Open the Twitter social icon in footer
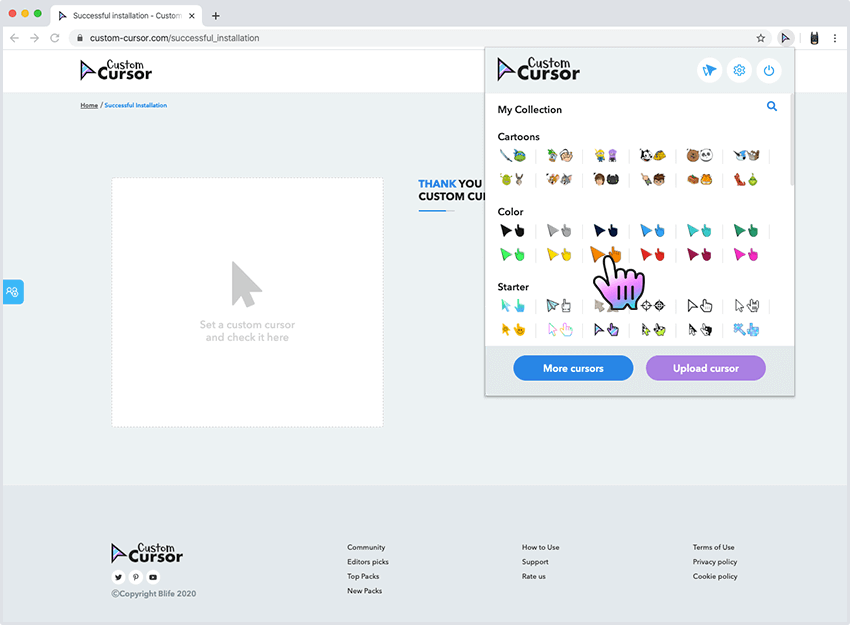 tap(118, 577)
